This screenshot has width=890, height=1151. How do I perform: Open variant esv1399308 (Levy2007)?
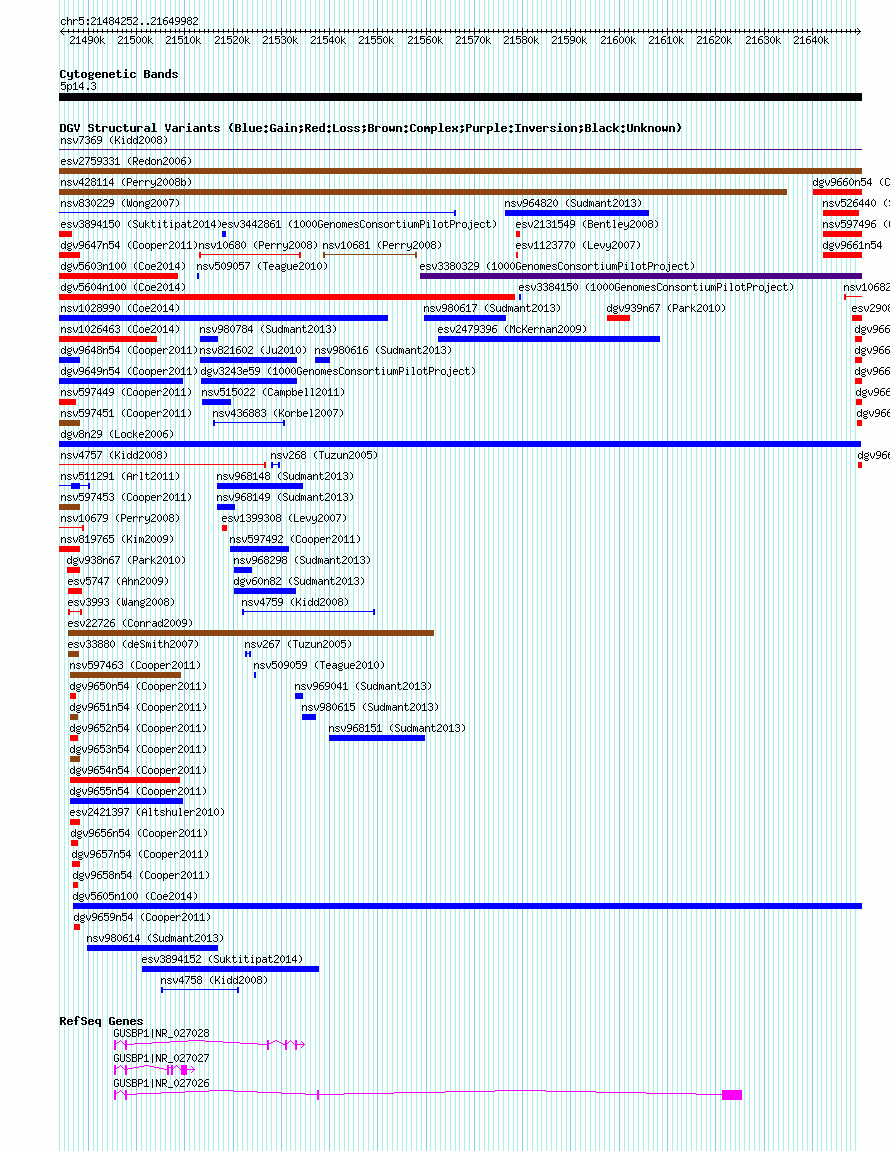284,518
